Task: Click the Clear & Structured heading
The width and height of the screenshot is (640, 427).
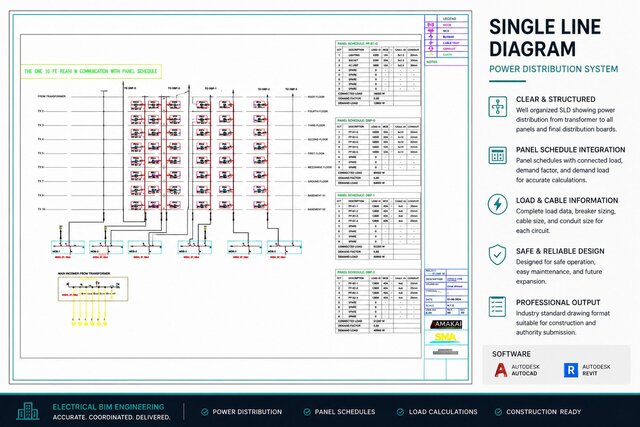Action: tap(556, 99)
